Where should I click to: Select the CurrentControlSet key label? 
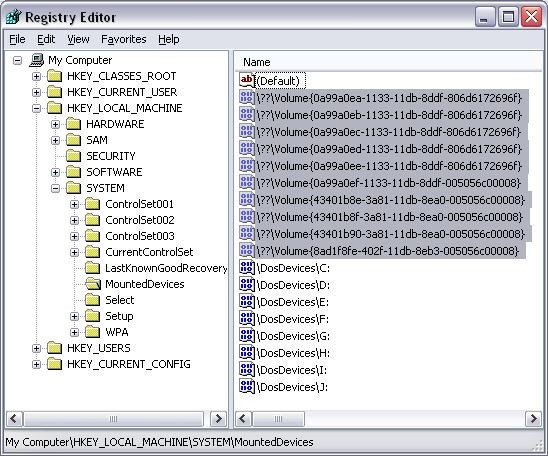(149, 252)
